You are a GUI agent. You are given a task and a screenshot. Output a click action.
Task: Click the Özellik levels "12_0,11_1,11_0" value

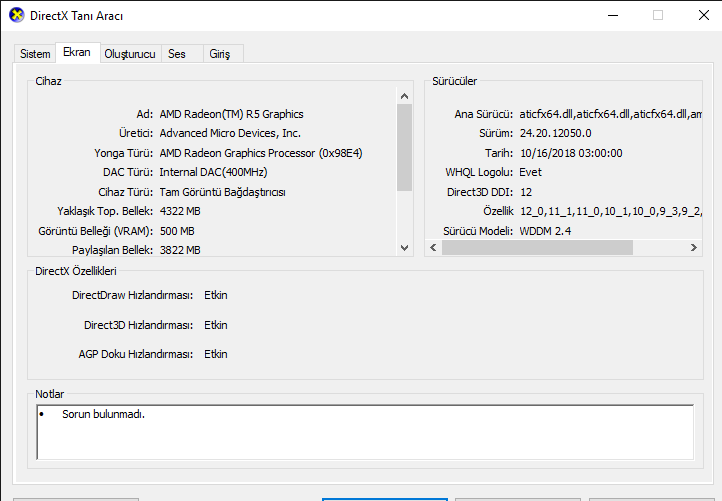(x=611, y=211)
